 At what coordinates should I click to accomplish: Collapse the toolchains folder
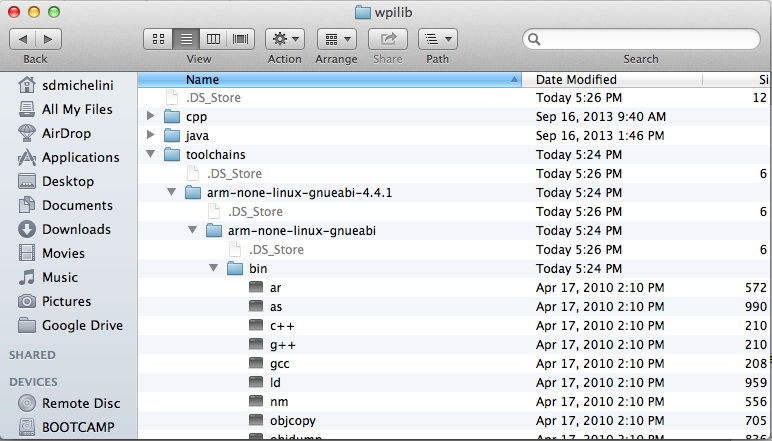pyautogui.click(x=151, y=154)
